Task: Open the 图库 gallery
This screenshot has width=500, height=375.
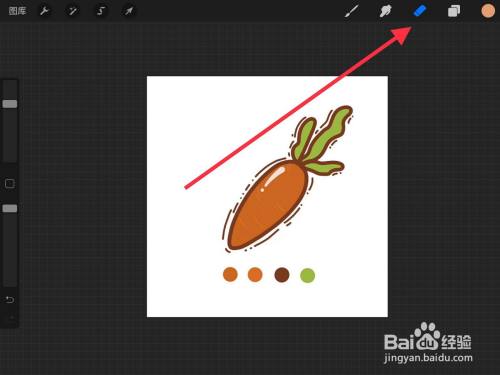Action: click(x=17, y=11)
